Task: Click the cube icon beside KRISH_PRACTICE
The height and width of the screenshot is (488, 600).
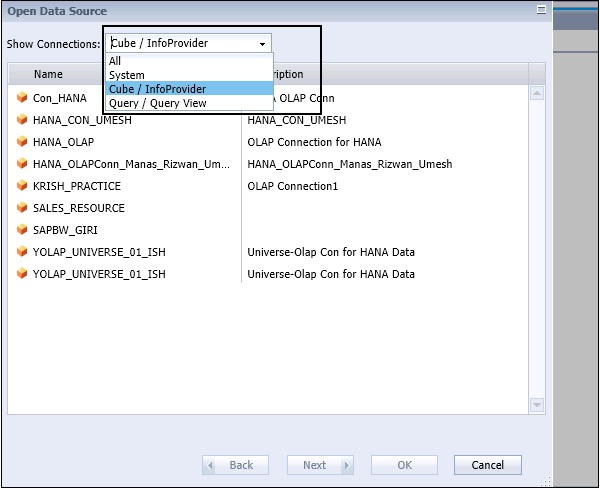Action: click(22, 186)
